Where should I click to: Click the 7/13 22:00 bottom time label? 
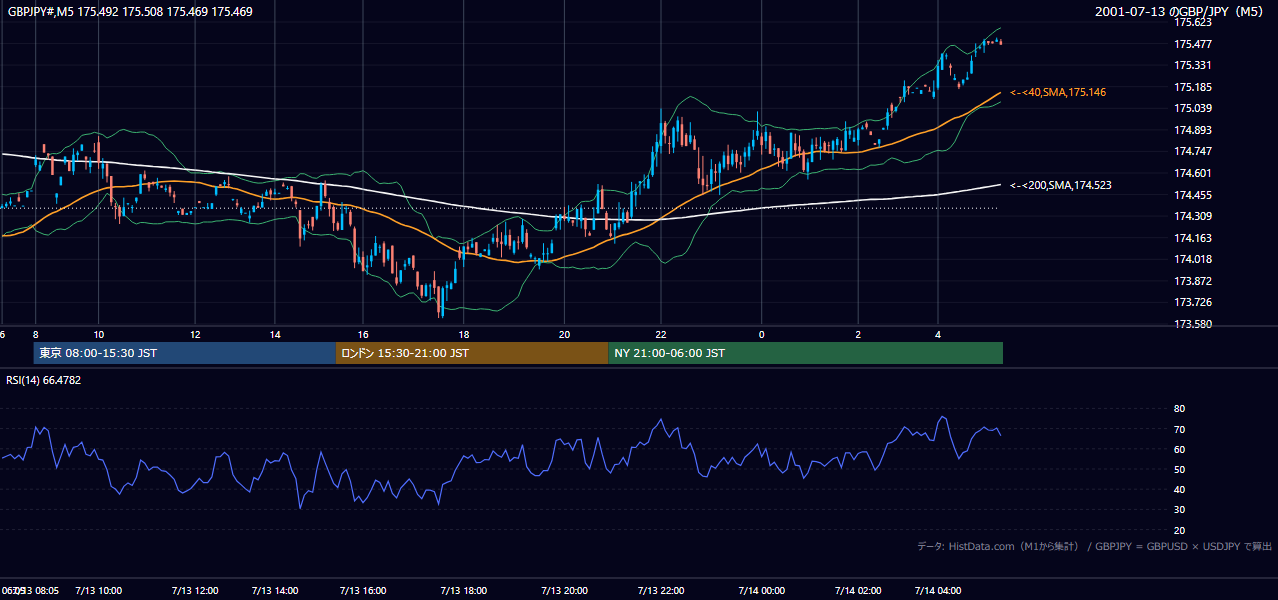point(660,591)
